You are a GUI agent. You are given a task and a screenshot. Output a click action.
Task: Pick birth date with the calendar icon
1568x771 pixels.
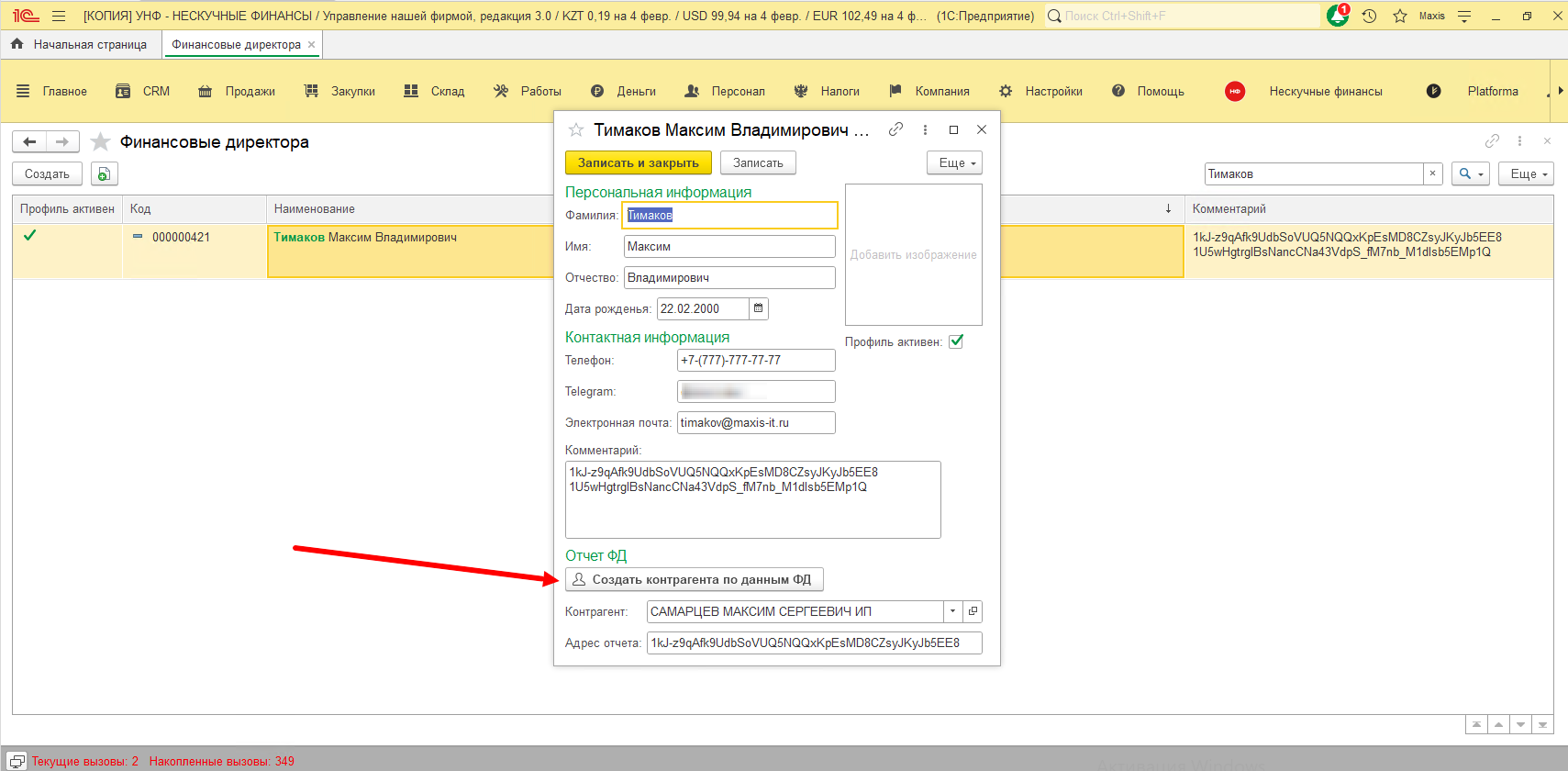[759, 308]
